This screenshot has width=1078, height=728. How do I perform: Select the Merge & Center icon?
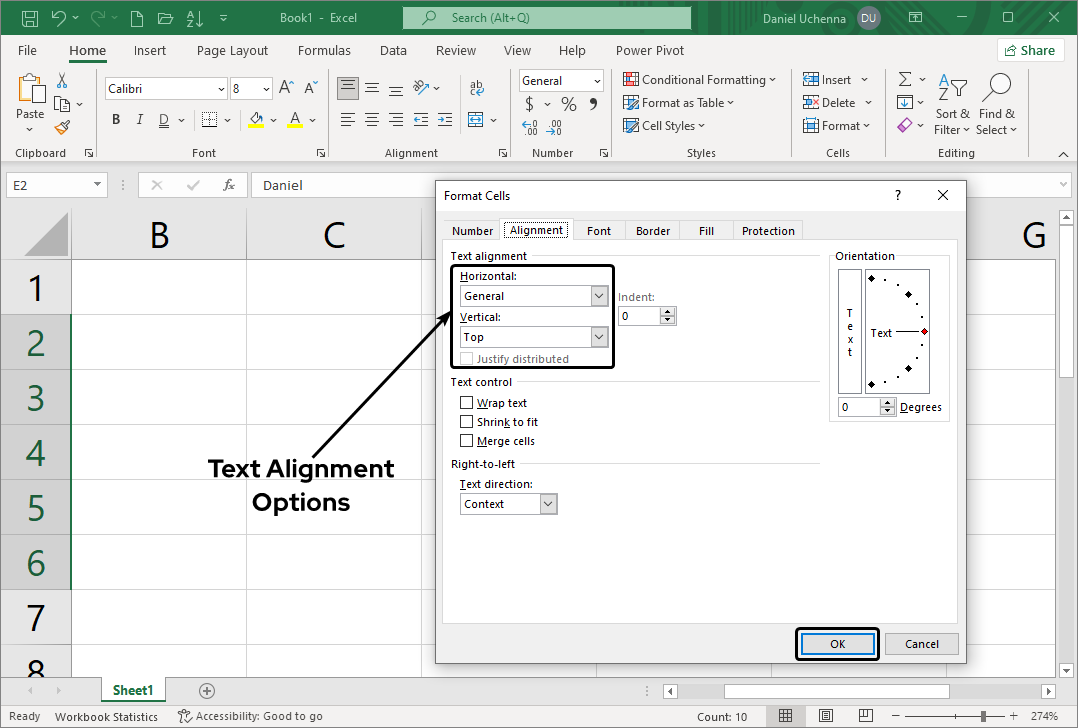tap(478, 119)
